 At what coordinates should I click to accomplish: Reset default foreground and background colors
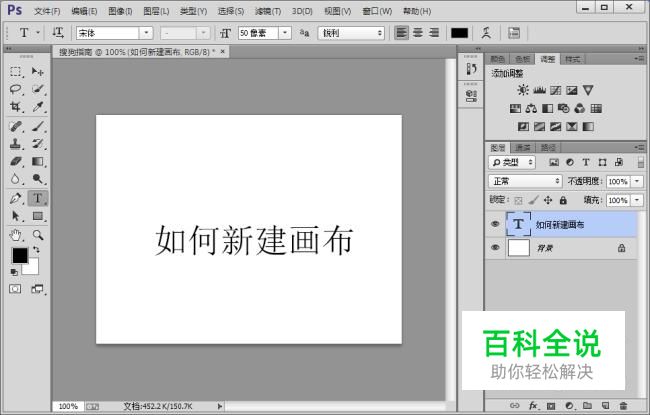(14, 272)
